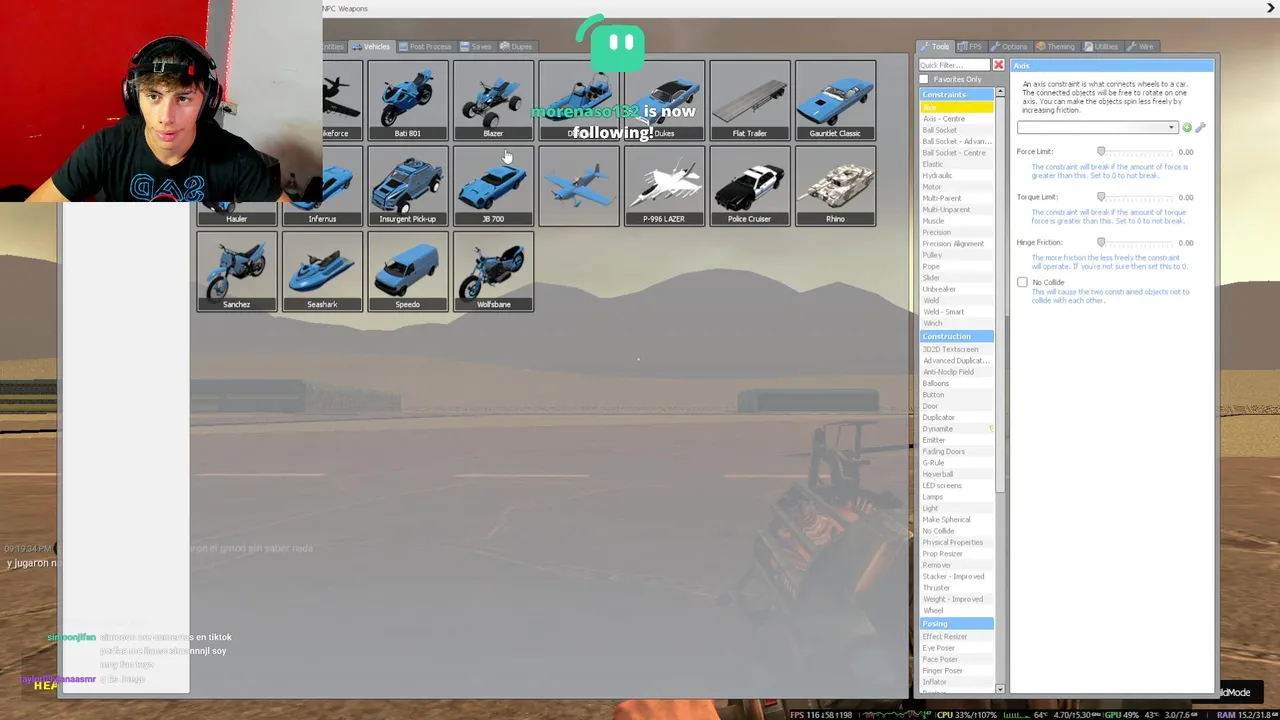The height and width of the screenshot is (720, 1280).
Task: Select the Hydraulic tool
Action: [x=956, y=175]
